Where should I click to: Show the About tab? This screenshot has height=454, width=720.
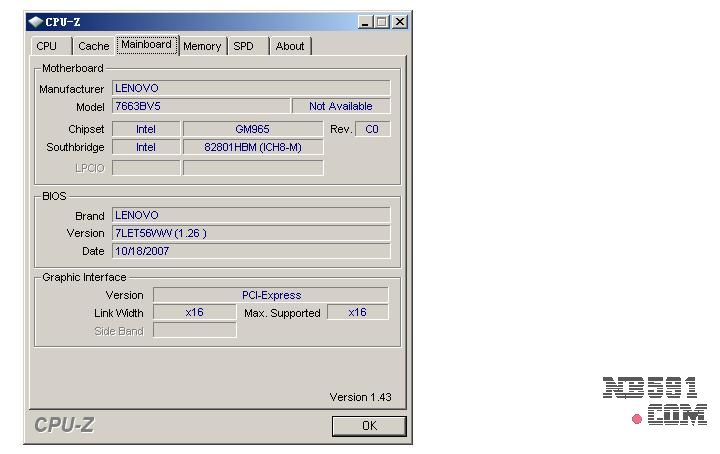(x=290, y=46)
